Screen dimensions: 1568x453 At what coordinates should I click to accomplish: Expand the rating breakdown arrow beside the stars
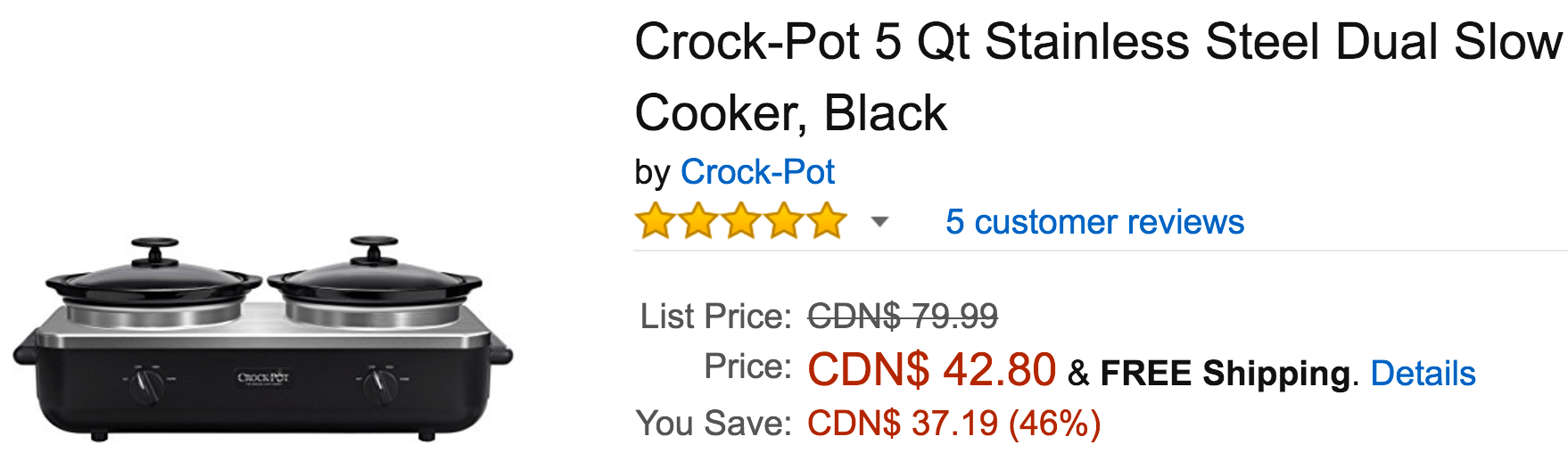pos(879,222)
